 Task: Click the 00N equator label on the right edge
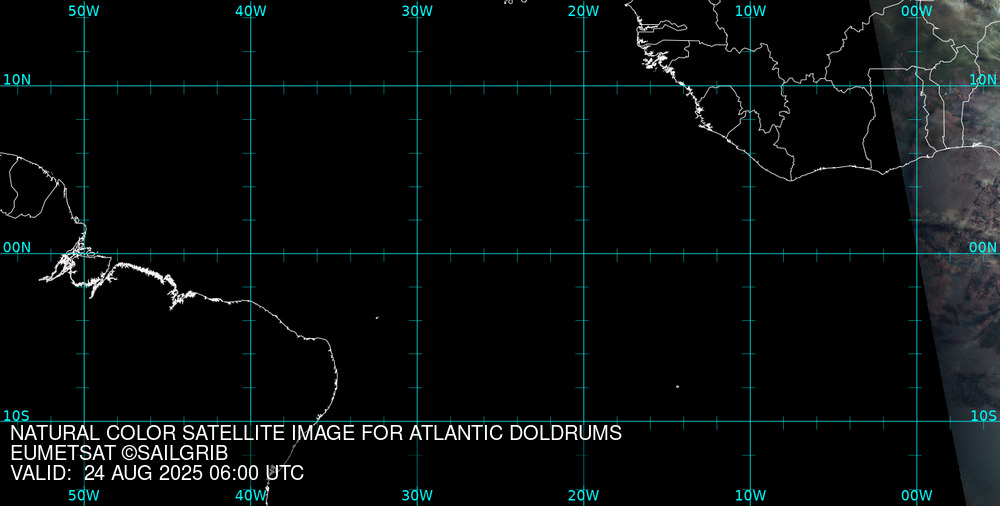coord(983,248)
